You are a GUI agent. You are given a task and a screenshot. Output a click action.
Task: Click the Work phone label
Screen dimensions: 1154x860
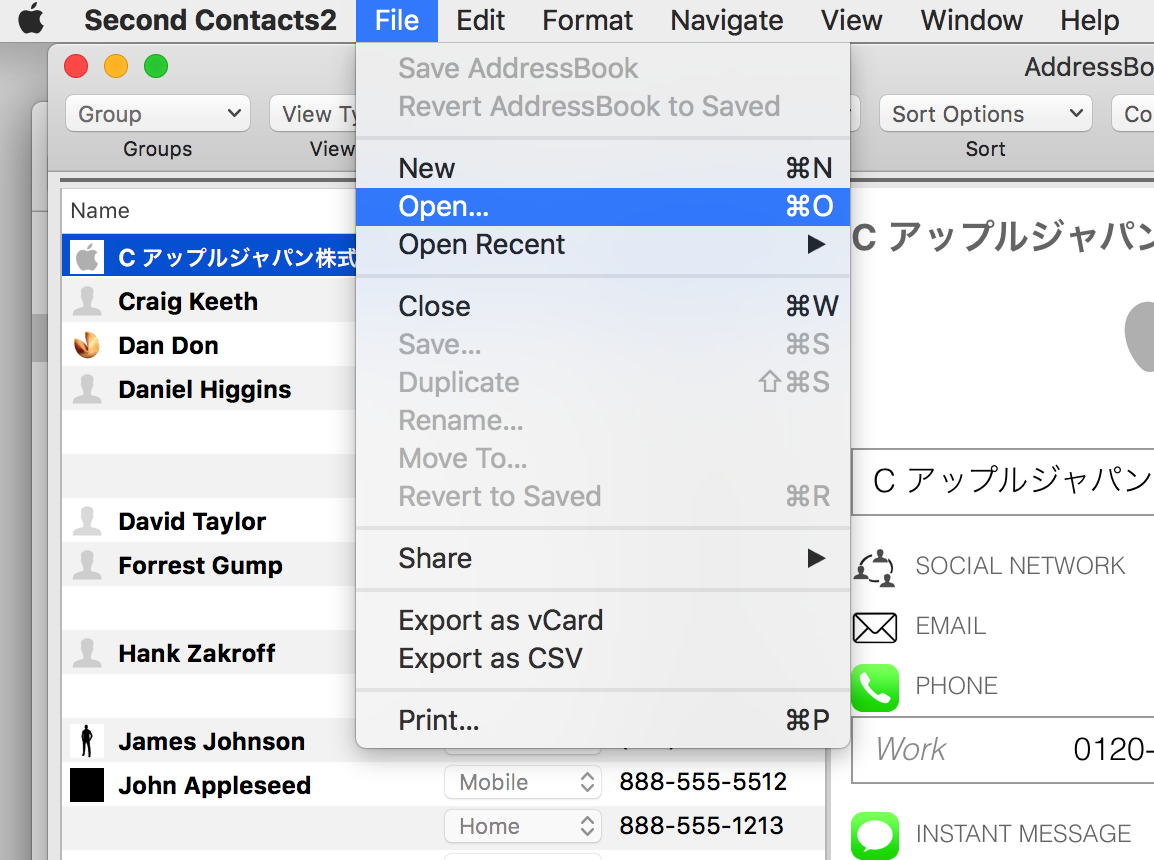click(x=910, y=750)
